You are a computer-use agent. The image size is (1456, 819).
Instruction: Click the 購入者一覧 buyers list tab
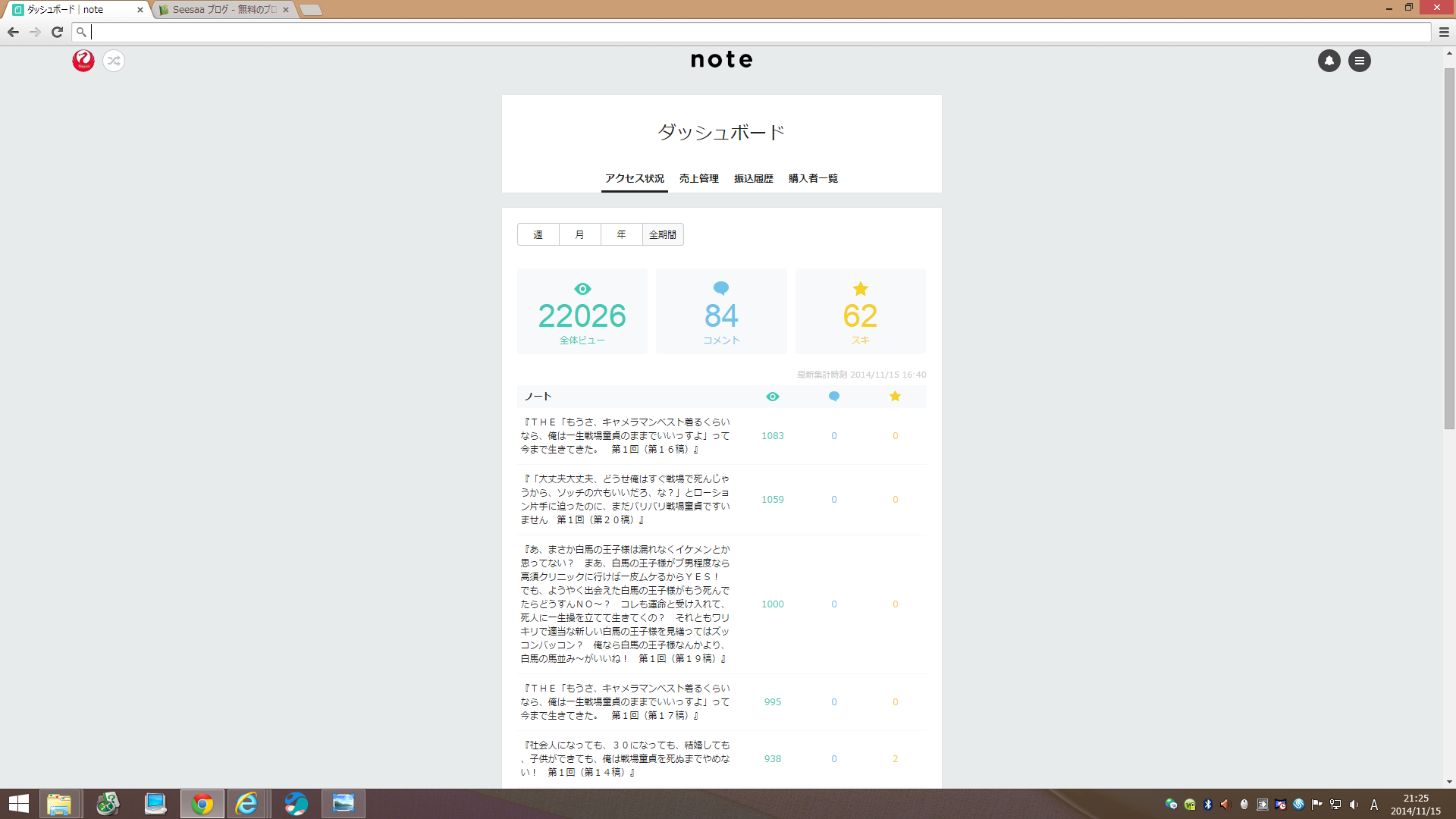point(812,178)
